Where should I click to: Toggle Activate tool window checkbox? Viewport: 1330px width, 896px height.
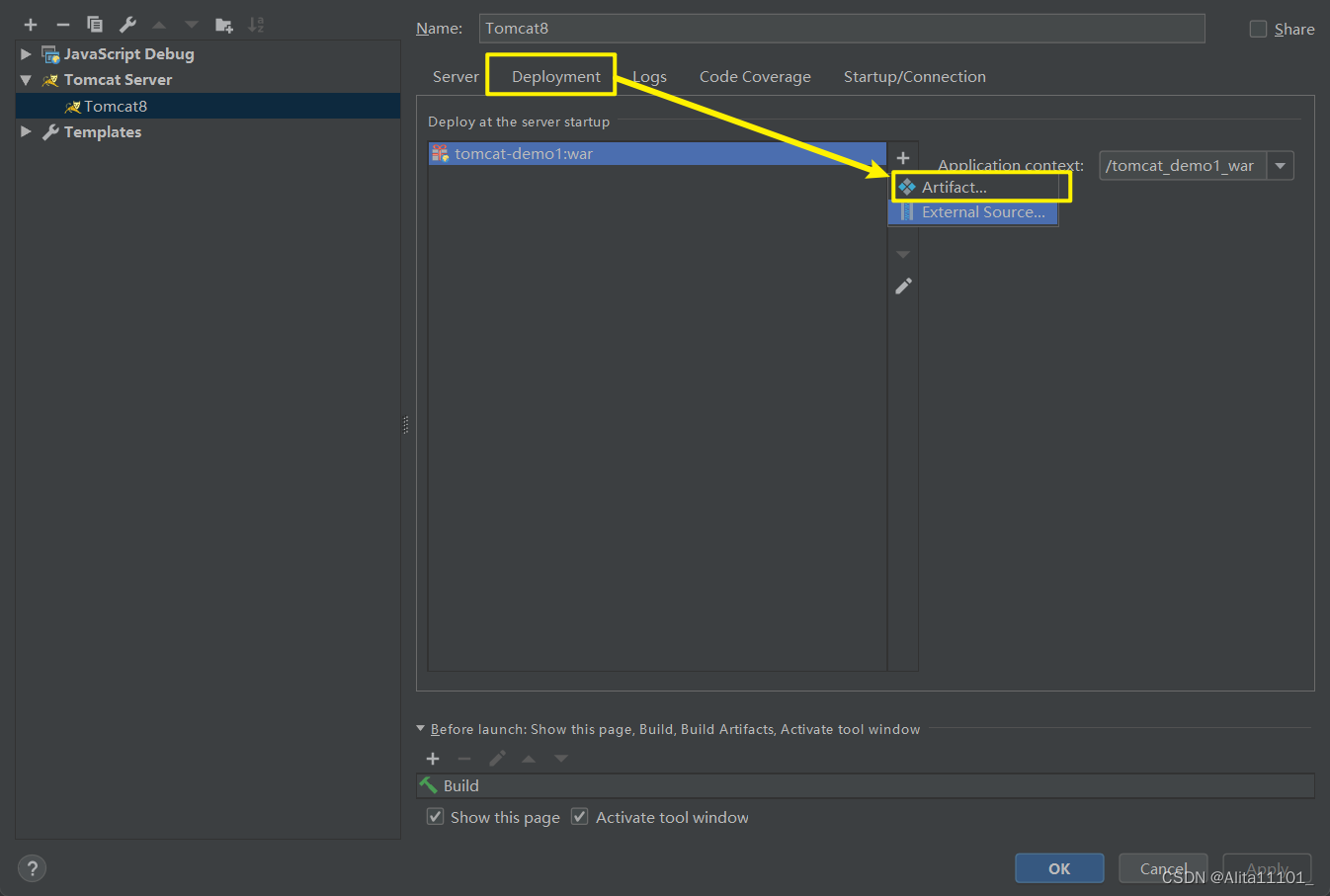pos(580,817)
